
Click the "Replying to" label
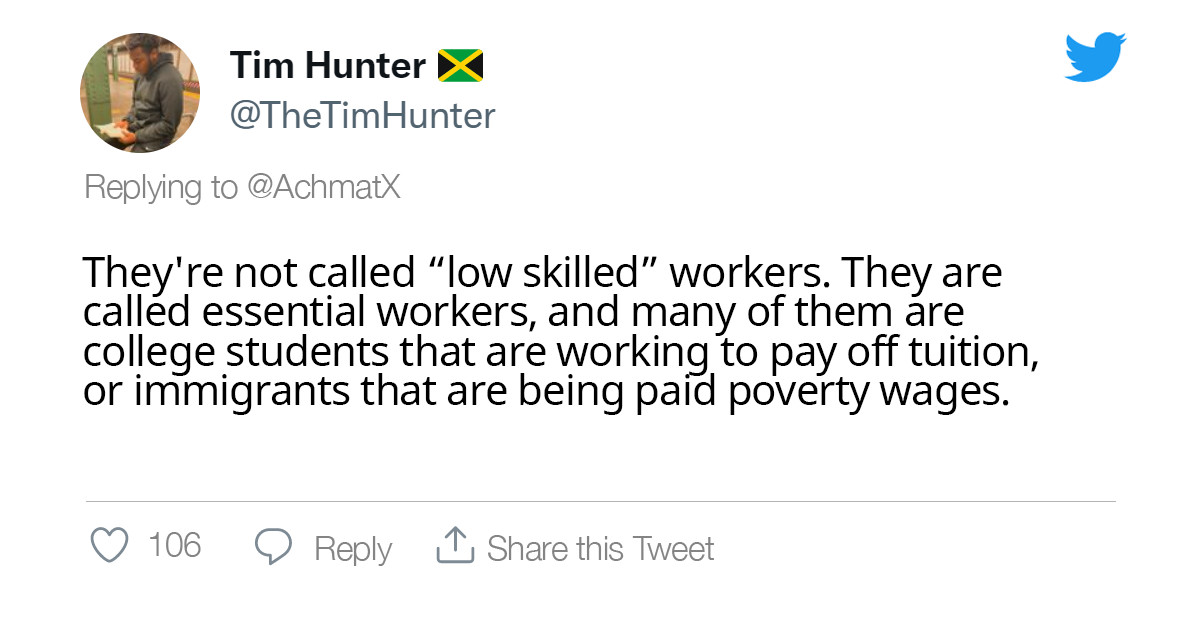(161, 187)
